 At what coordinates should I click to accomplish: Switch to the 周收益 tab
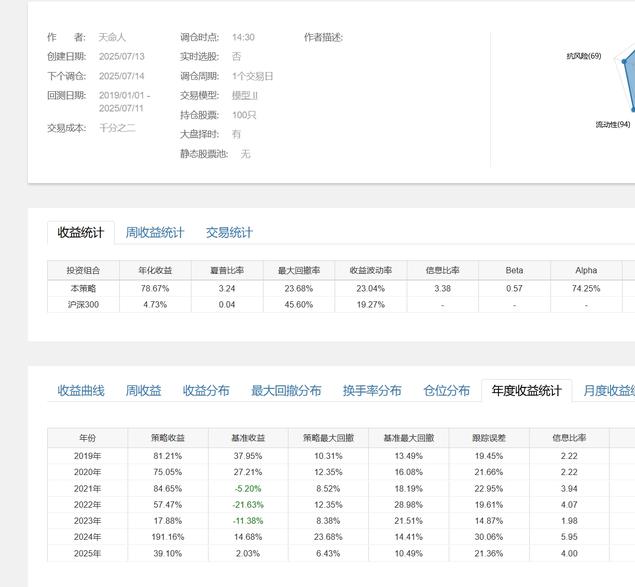pos(143,391)
